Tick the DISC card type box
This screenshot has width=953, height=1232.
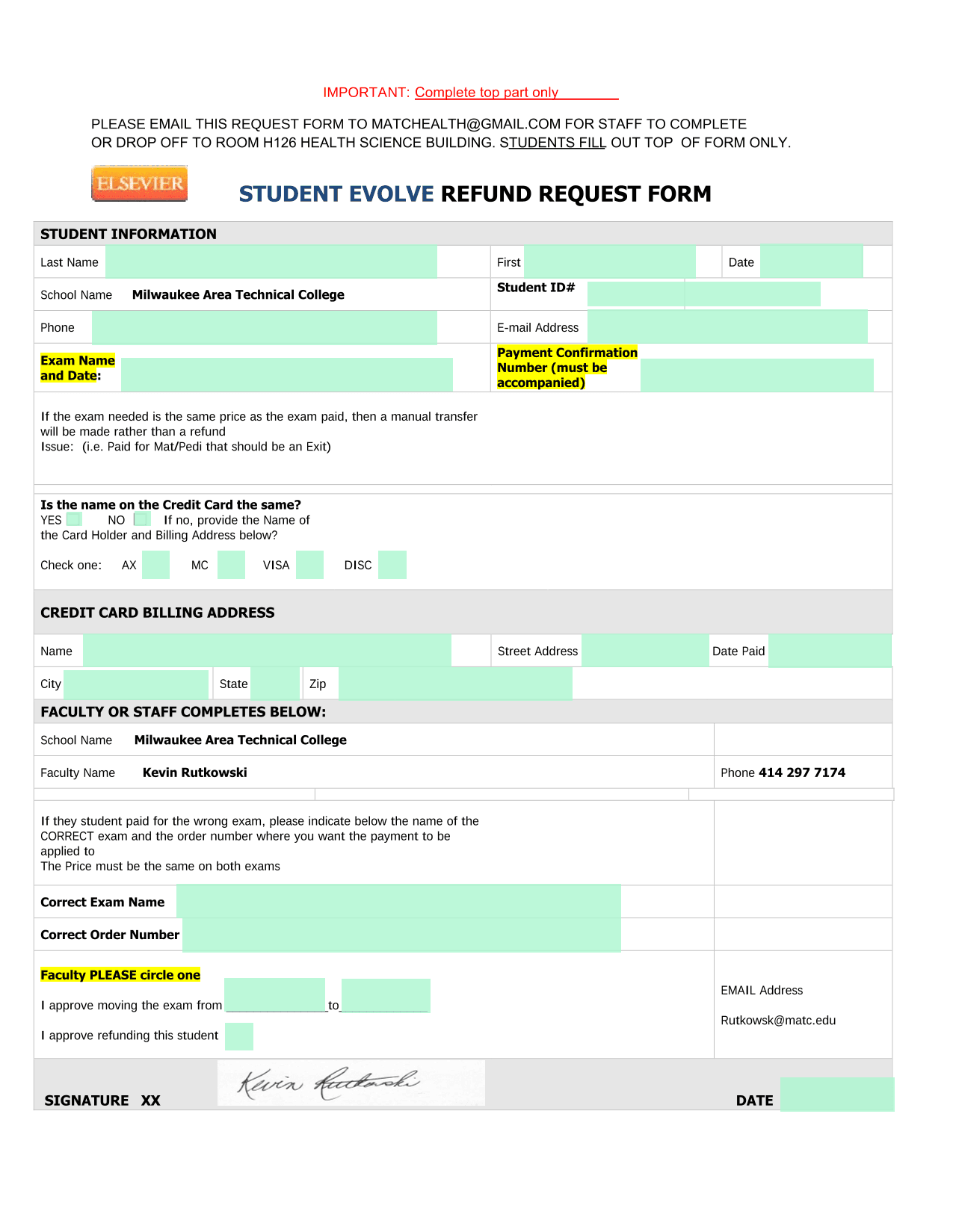[392, 565]
